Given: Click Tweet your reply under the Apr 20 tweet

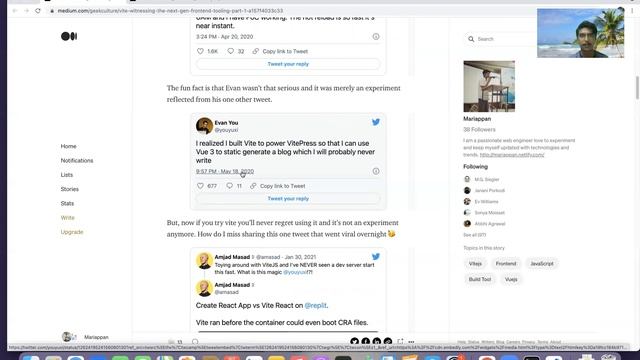Looking at the screenshot, I should tap(288, 64).
